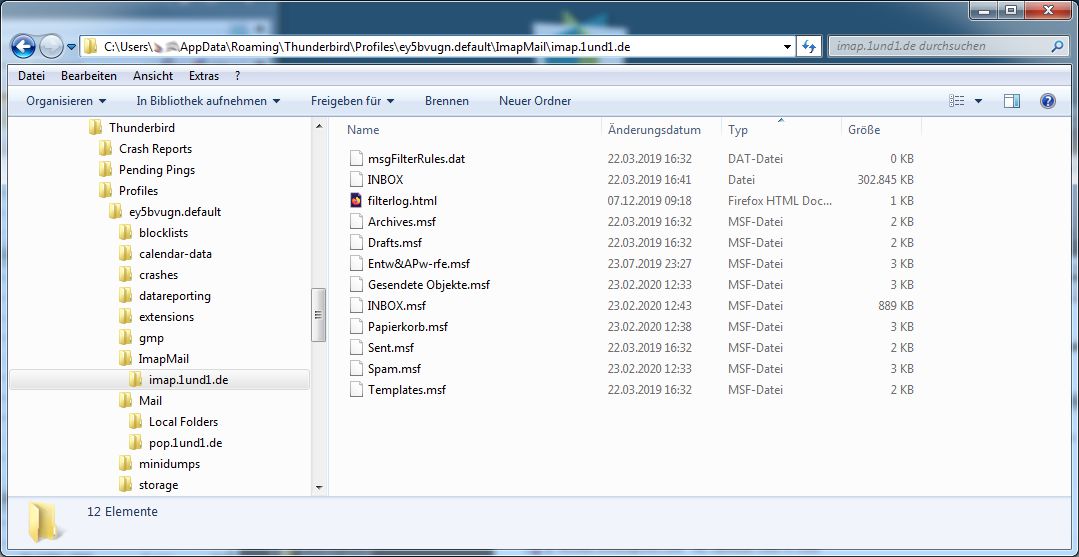The height and width of the screenshot is (557, 1079).
Task: Select the filterlog.html Firefox file icon
Action: click(x=357, y=201)
